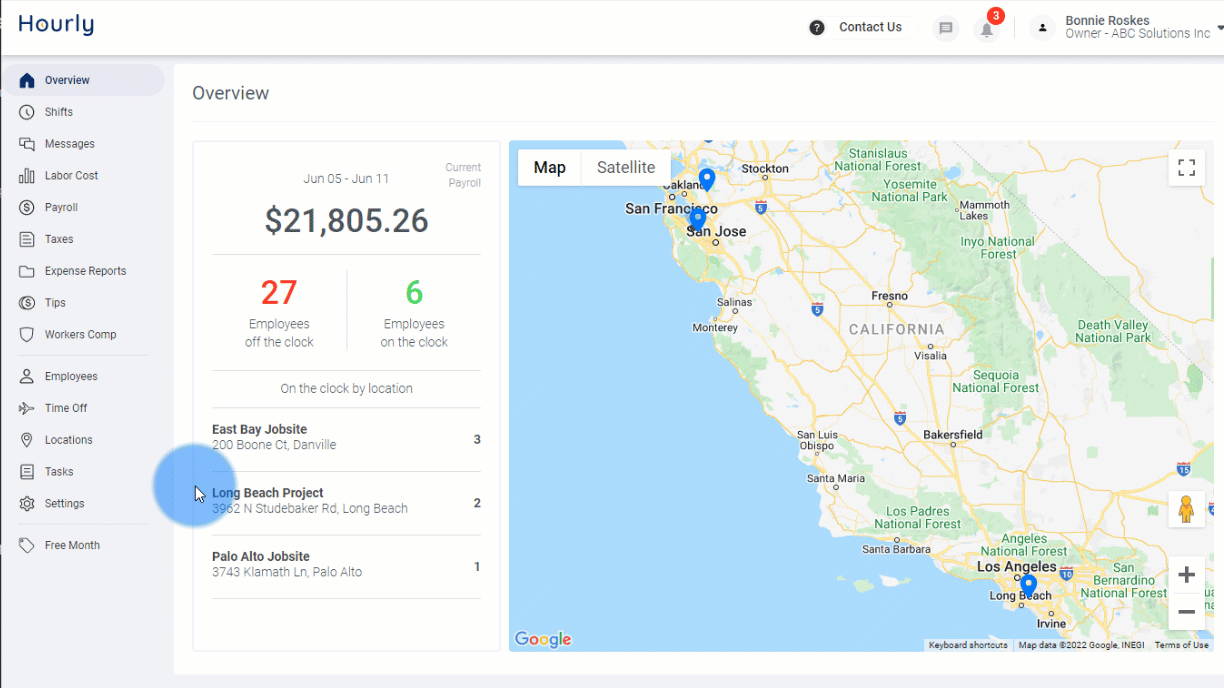Viewport: 1224px width, 688px height.
Task: Click the Google logo on map
Action: click(543, 639)
